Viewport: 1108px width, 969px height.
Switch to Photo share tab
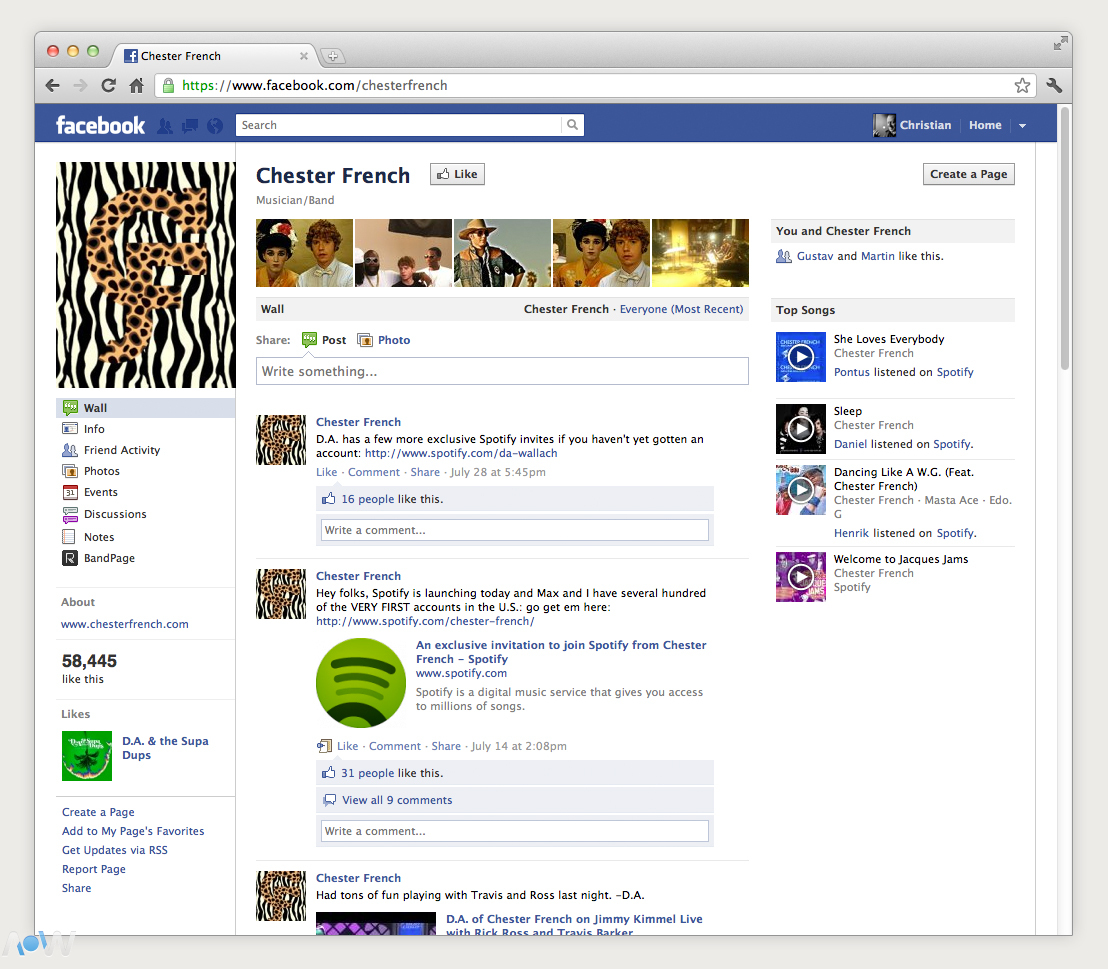tap(385, 340)
